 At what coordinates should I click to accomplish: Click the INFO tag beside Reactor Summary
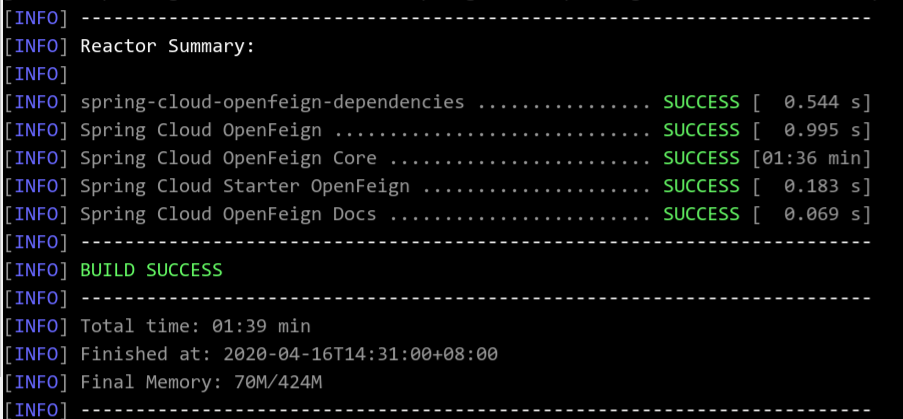[x=36, y=46]
